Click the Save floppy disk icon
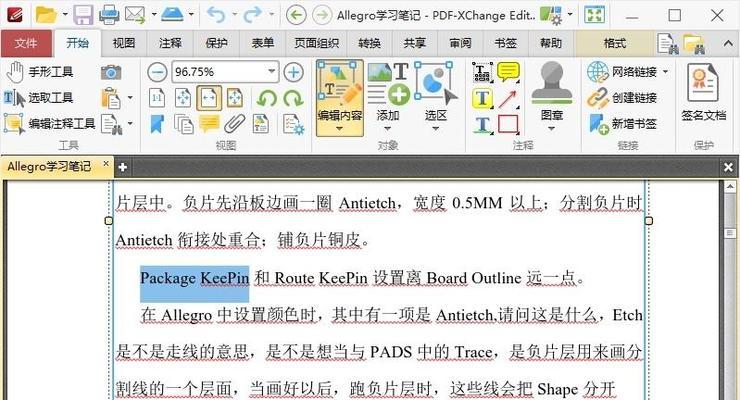Screen dimensions: 740x400 point(83,15)
